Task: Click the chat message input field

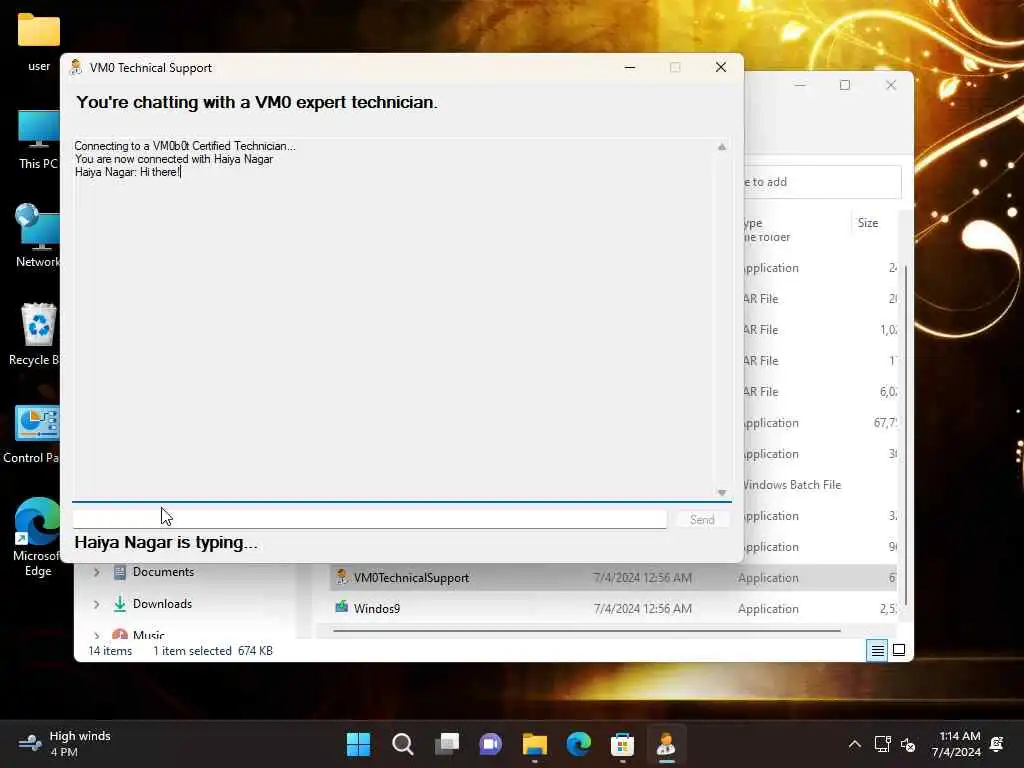Action: [x=370, y=519]
